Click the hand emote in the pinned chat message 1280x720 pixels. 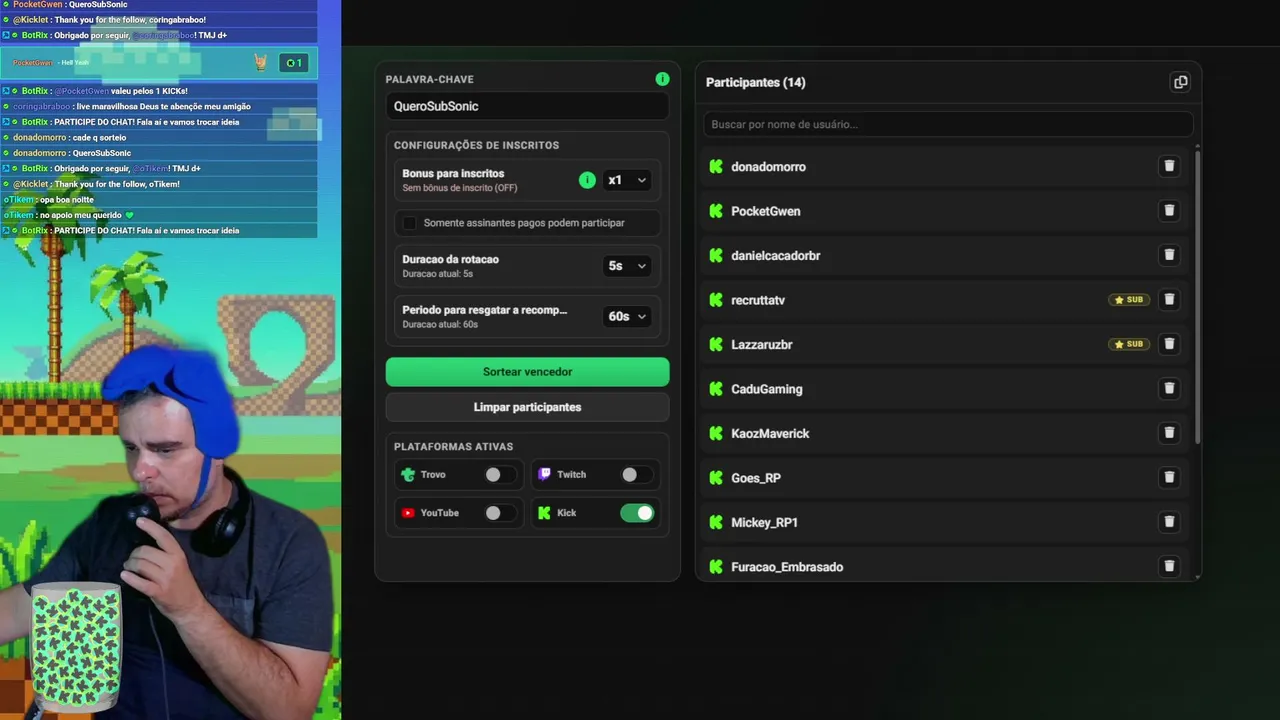(x=261, y=63)
